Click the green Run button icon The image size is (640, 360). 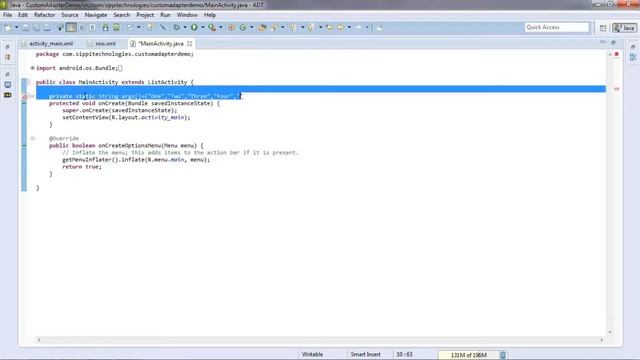click(194, 27)
